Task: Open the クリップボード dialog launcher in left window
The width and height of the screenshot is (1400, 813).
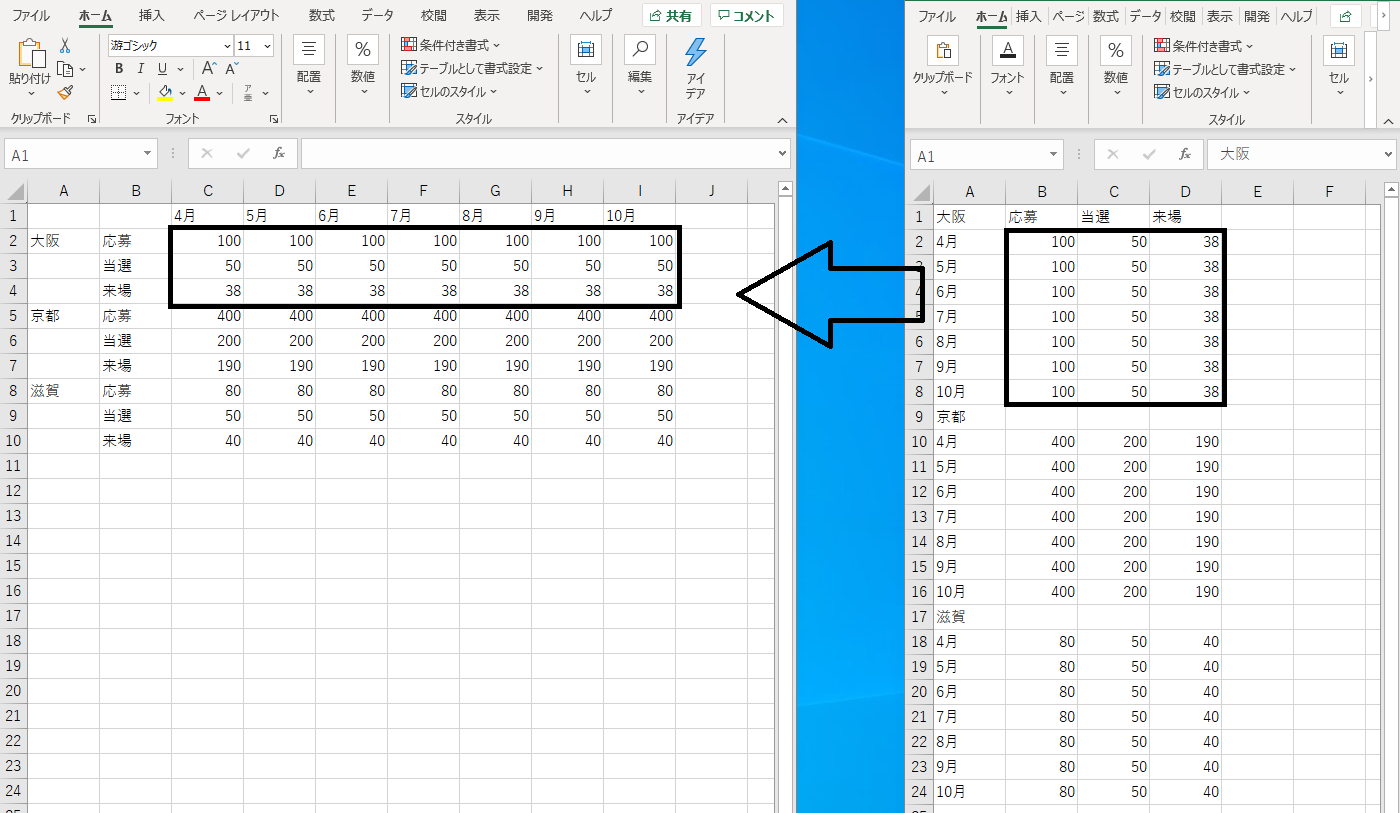Action: click(x=92, y=119)
